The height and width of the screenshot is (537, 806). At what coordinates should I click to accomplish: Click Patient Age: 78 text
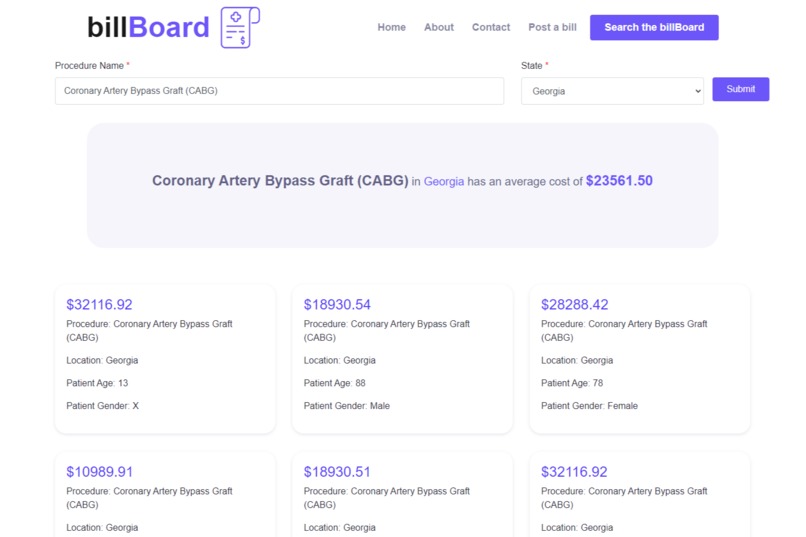(572, 383)
